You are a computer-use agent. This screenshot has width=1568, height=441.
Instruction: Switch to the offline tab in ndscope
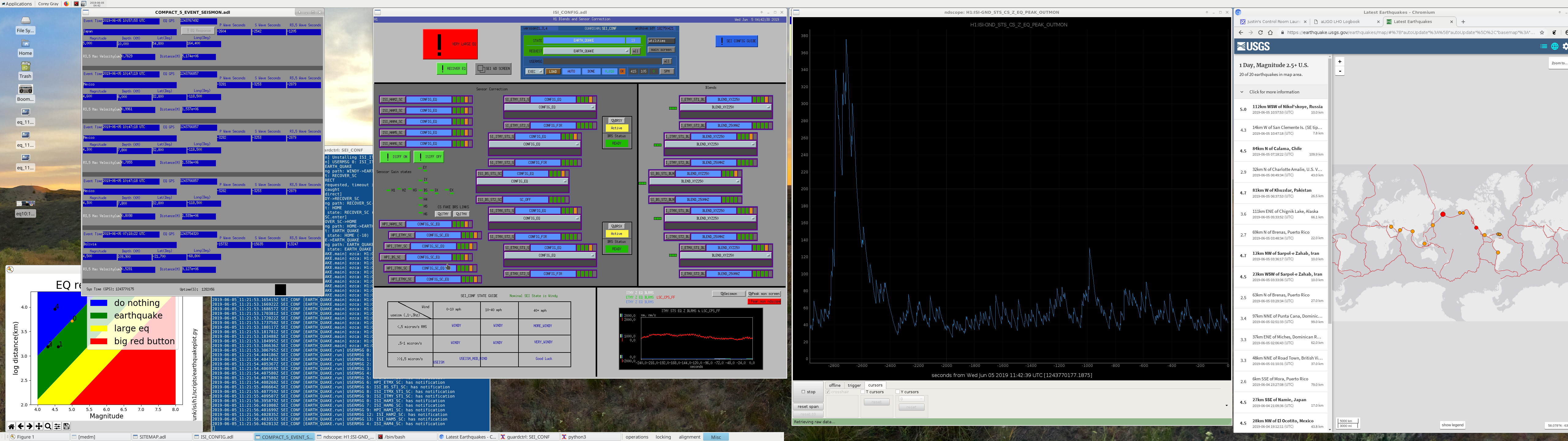(x=835, y=385)
